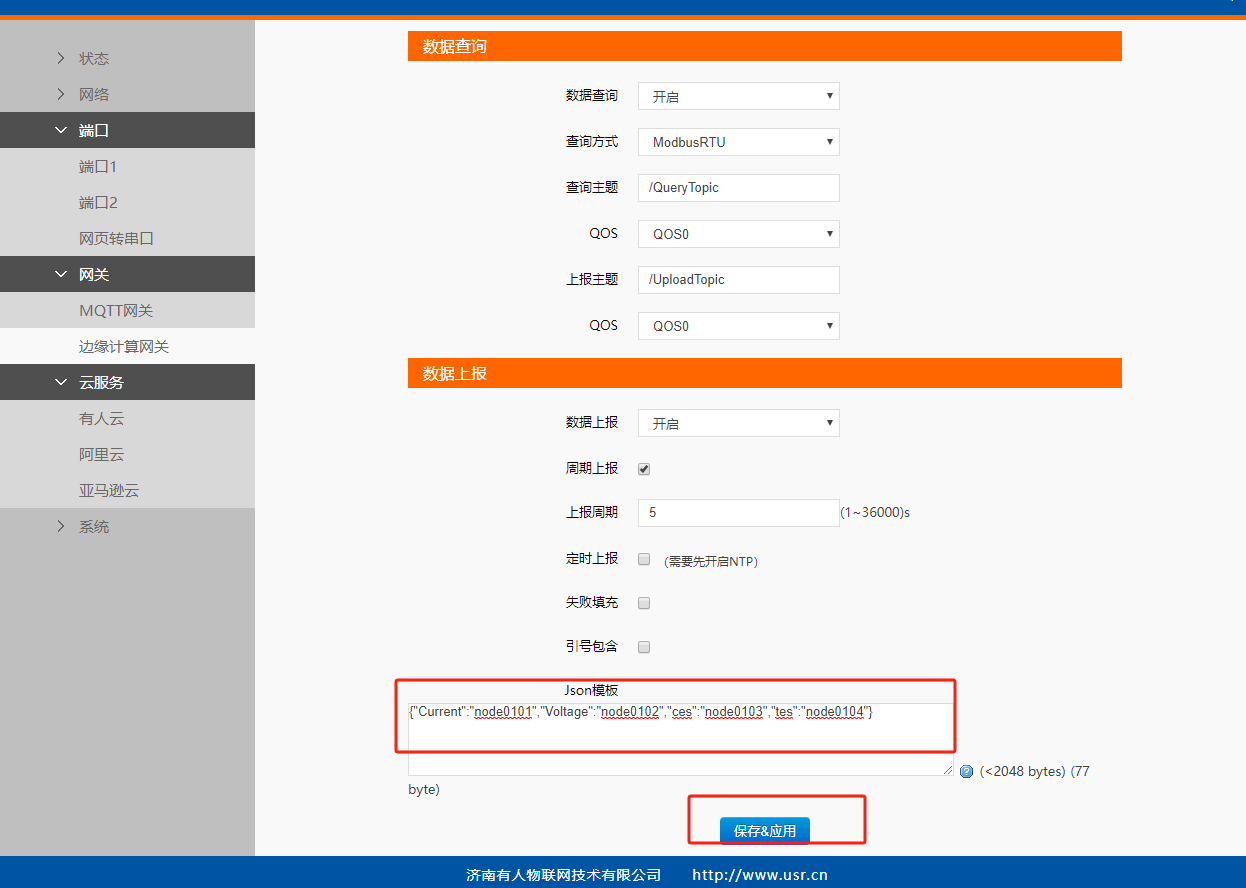The image size is (1246, 888).
Task: Go to 阿里云 settings
Action: pos(102,455)
